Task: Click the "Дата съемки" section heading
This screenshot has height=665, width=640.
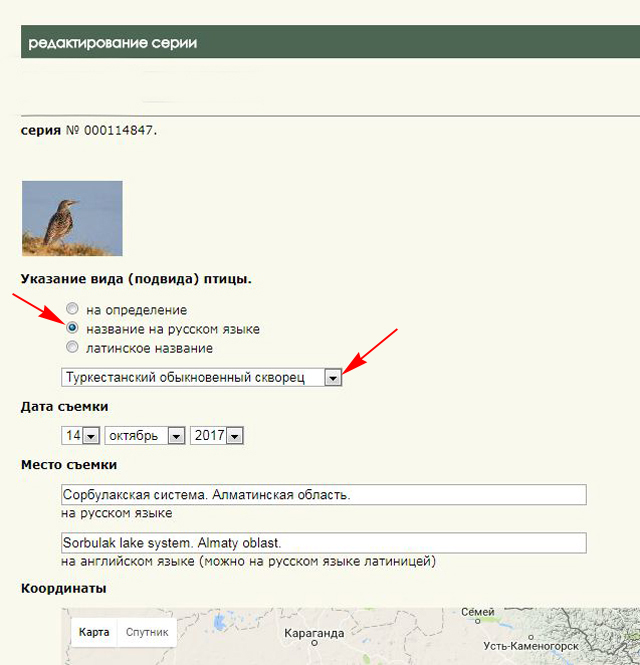Action: click(64, 407)
